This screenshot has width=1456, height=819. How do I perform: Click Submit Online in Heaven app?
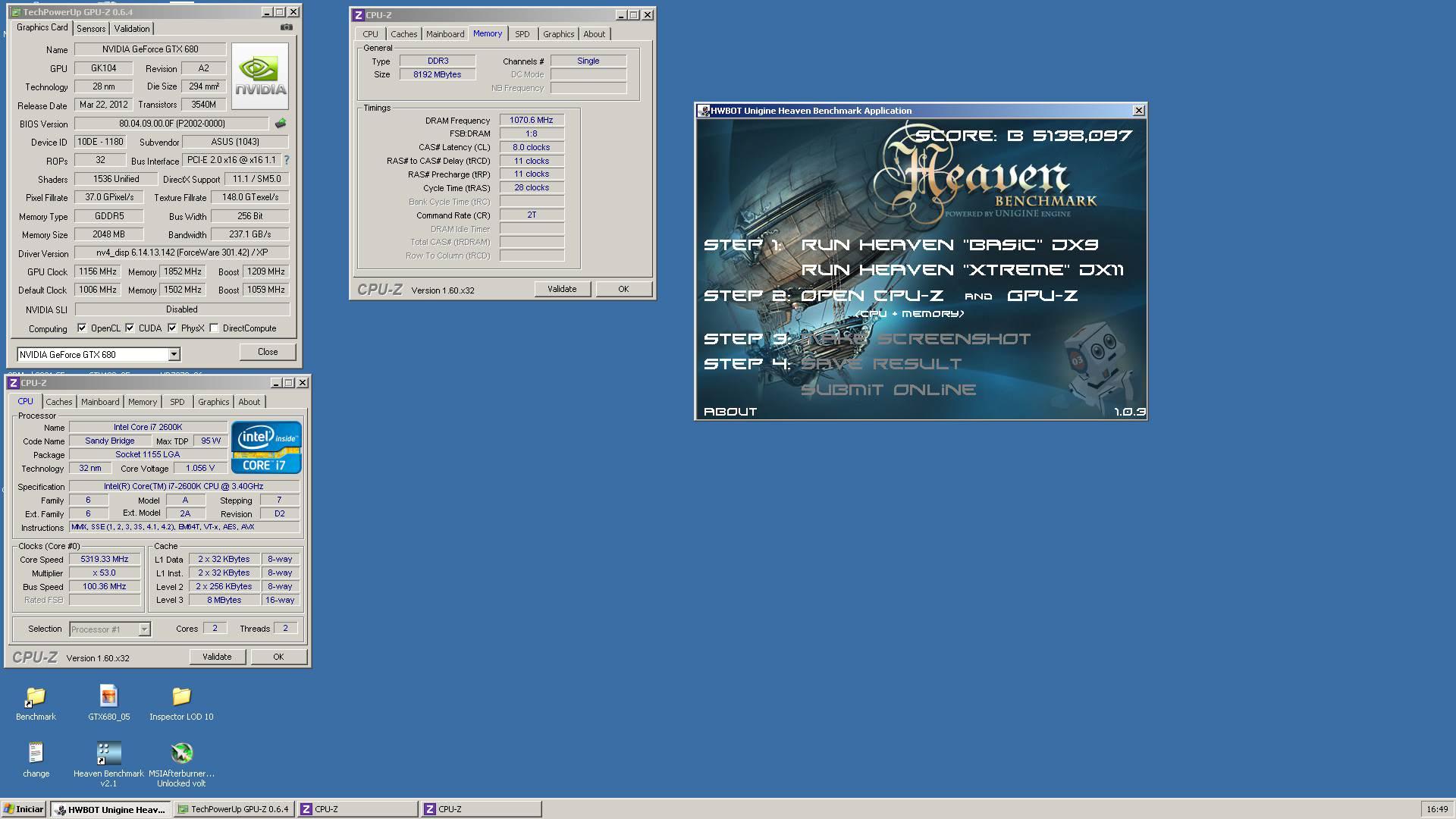889,390
